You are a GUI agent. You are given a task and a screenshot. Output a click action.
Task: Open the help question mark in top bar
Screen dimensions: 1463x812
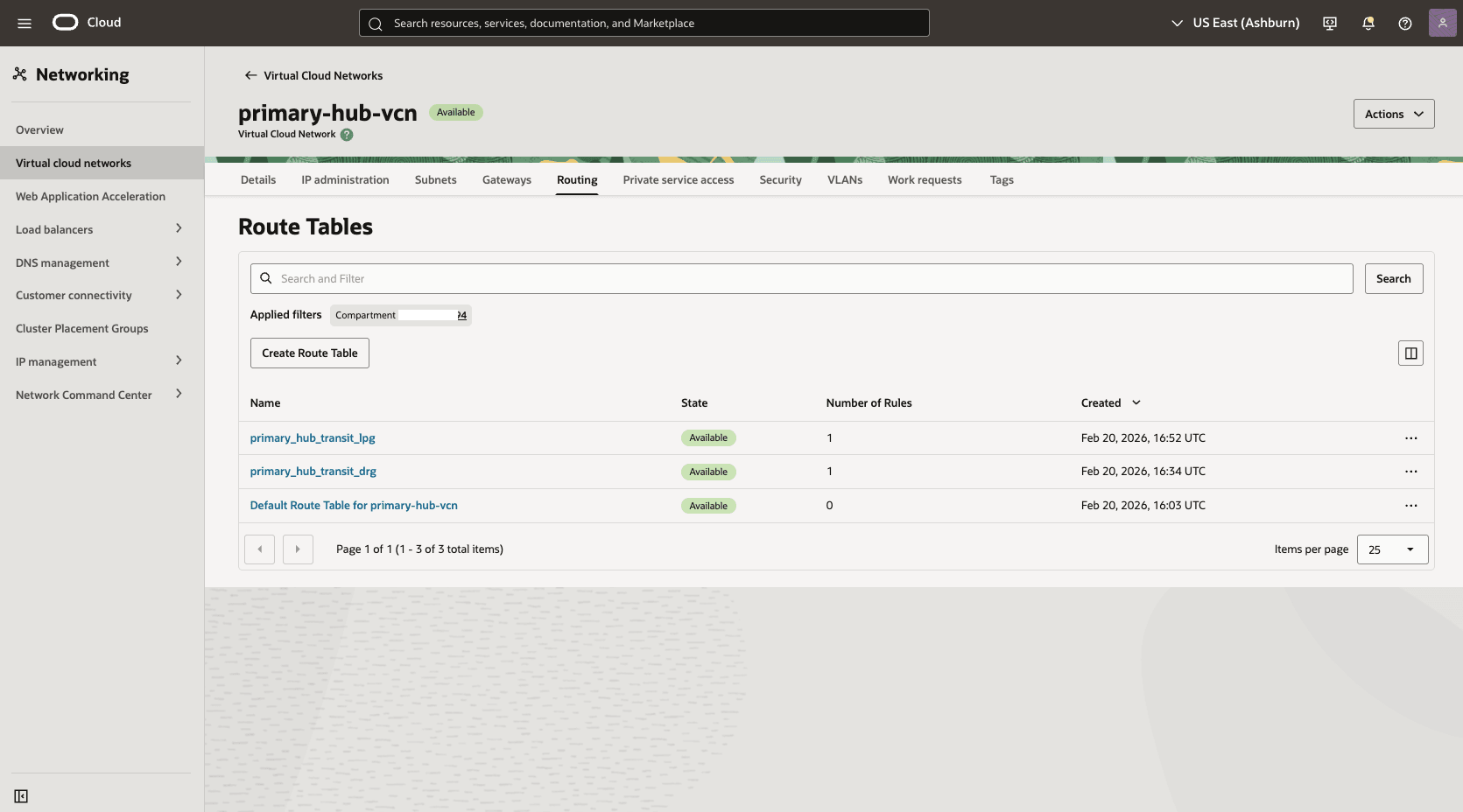tap(1405, 23)
